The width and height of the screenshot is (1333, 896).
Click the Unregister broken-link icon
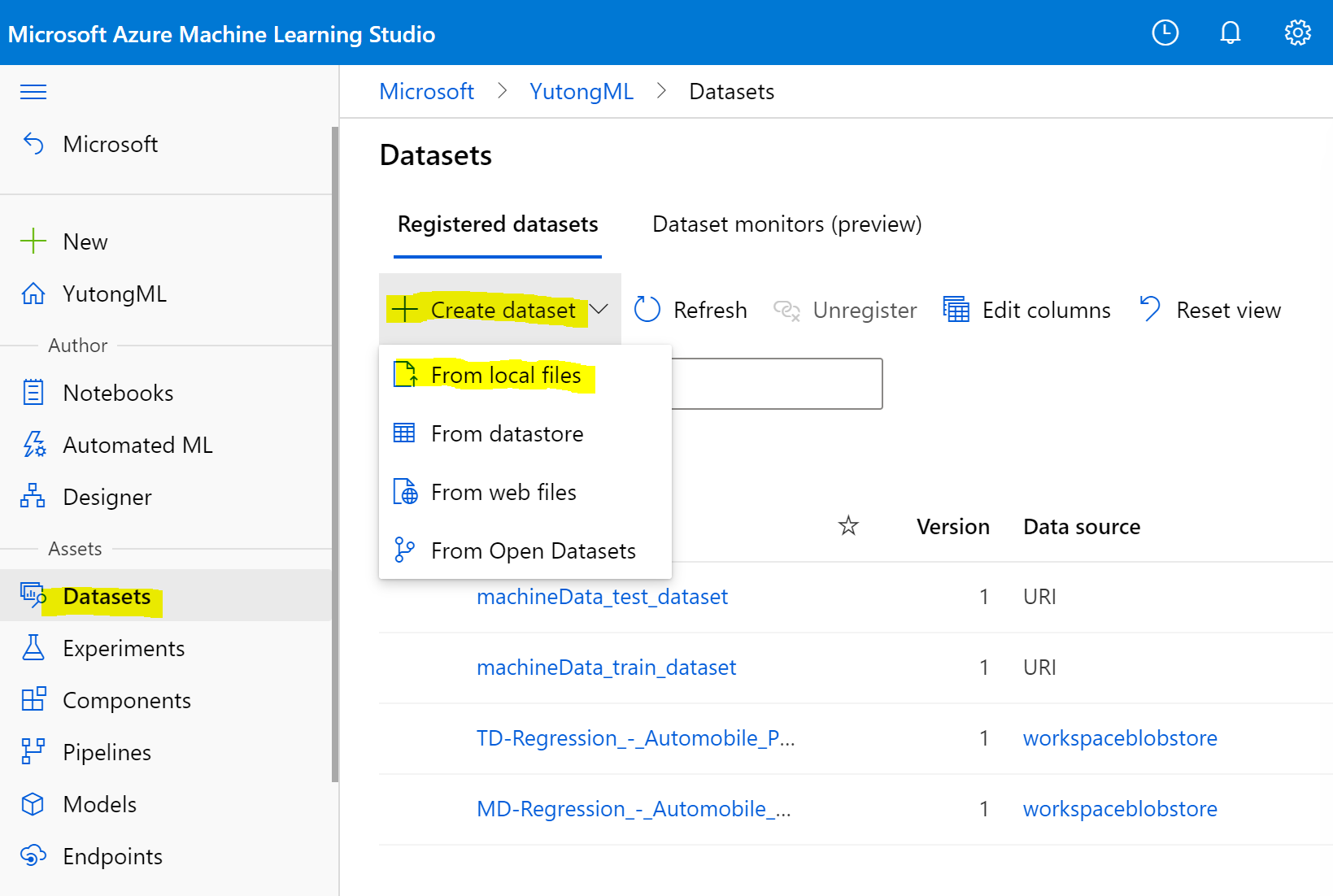pyautogui.click(x=786, y=310)
